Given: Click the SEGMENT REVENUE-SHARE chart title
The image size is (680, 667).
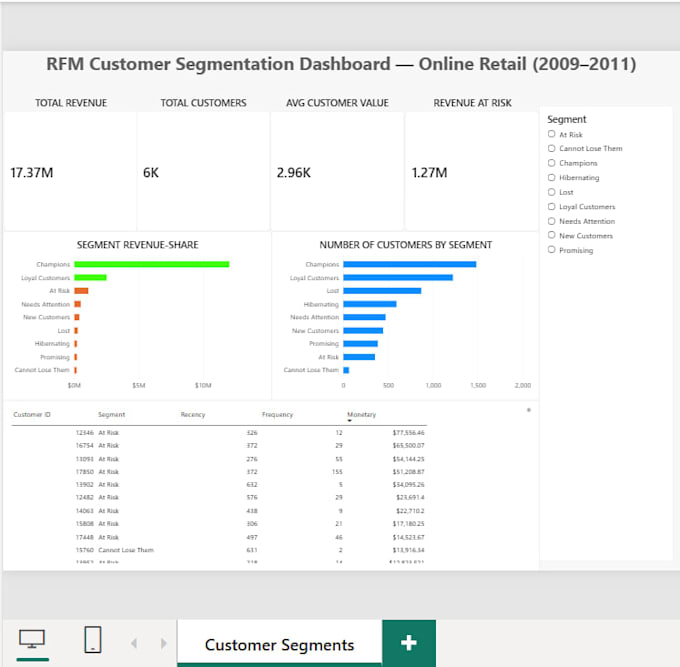Looking at the screenshot, I should pyautogui.click(x=137, y=245).
